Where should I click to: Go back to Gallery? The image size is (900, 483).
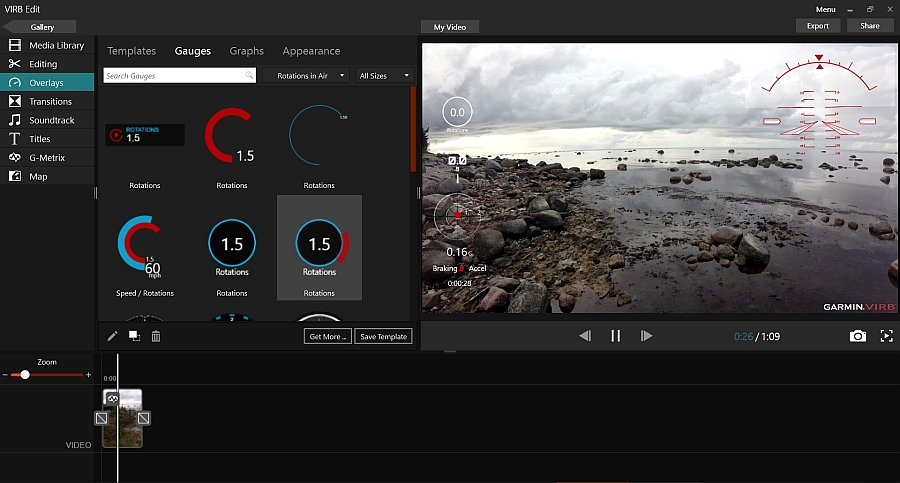coord(40,27)
